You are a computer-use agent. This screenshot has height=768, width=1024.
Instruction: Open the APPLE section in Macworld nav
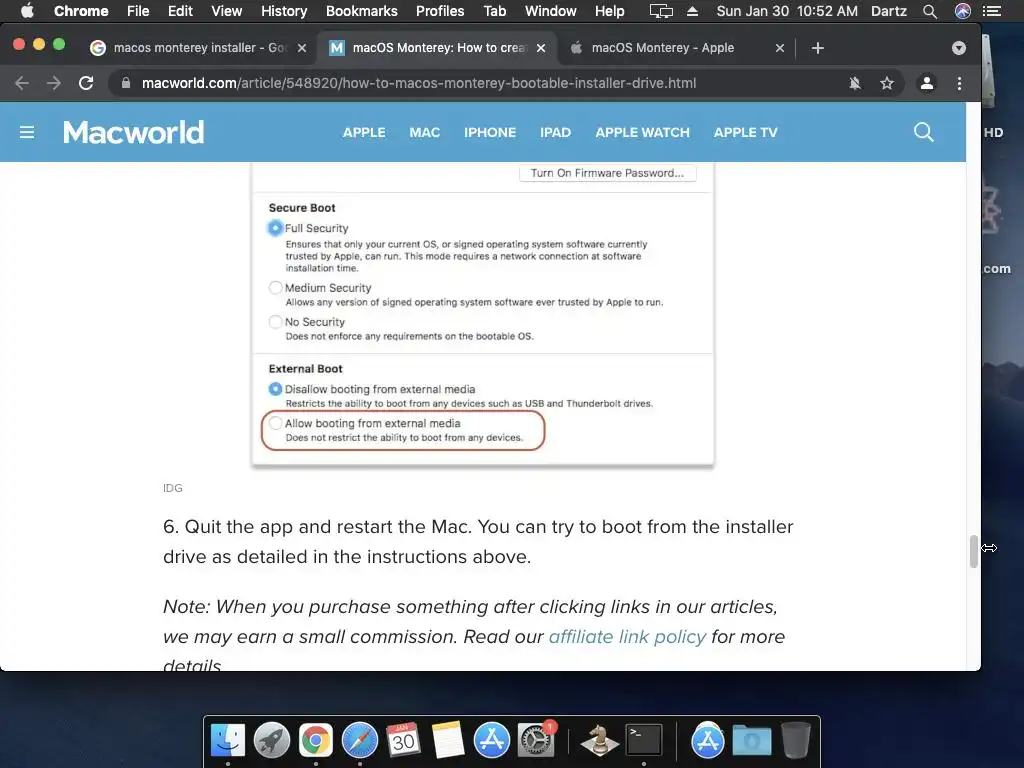pyautogui.click(x=364, y=133)
